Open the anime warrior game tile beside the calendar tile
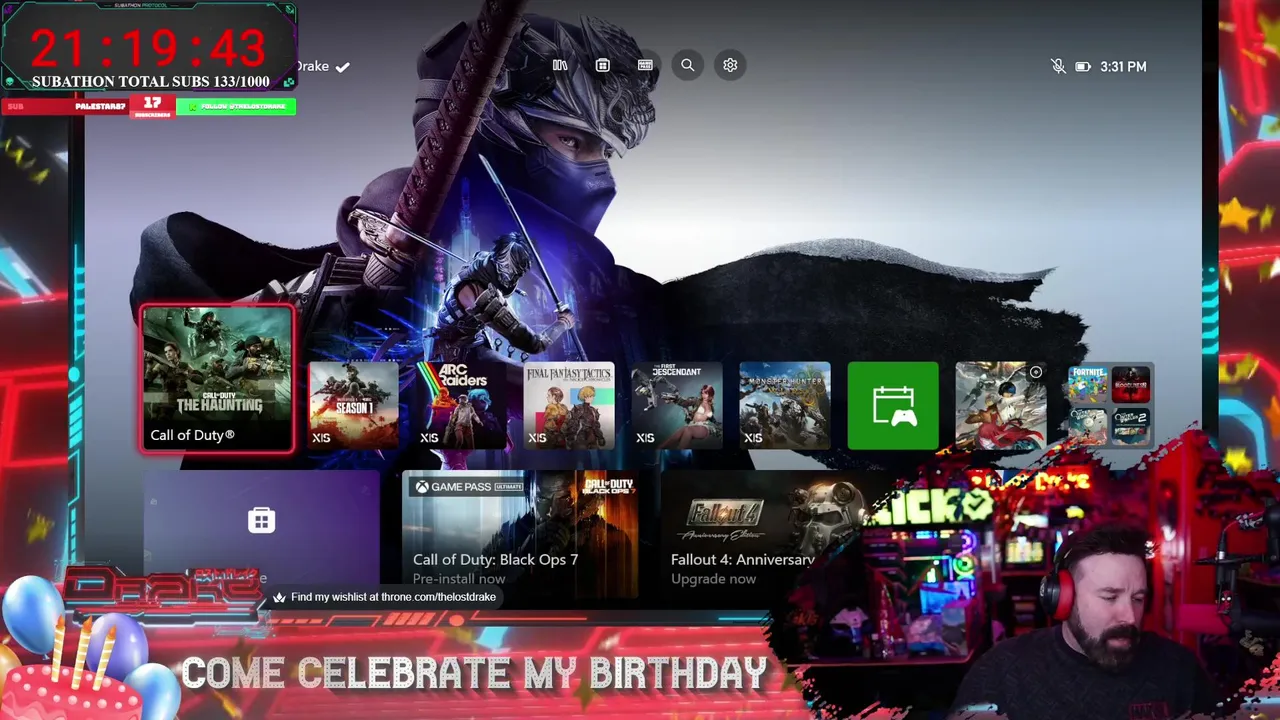Screen dimensions: 1280x720 pyautogui.click(x=1001, y=405)
